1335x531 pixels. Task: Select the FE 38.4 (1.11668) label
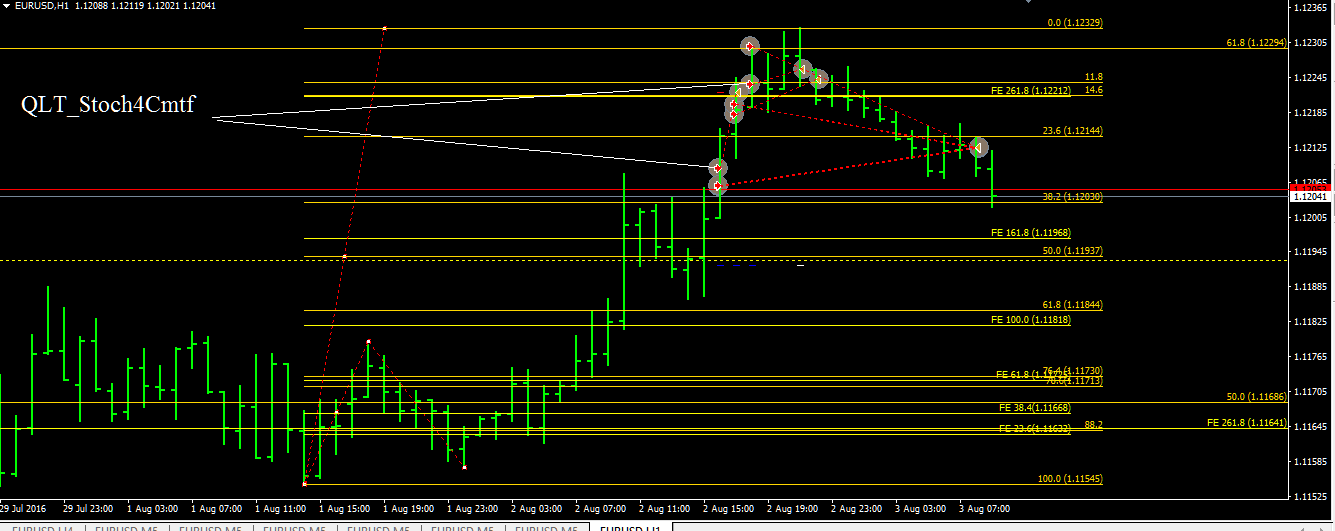(x=1035, y=408)
